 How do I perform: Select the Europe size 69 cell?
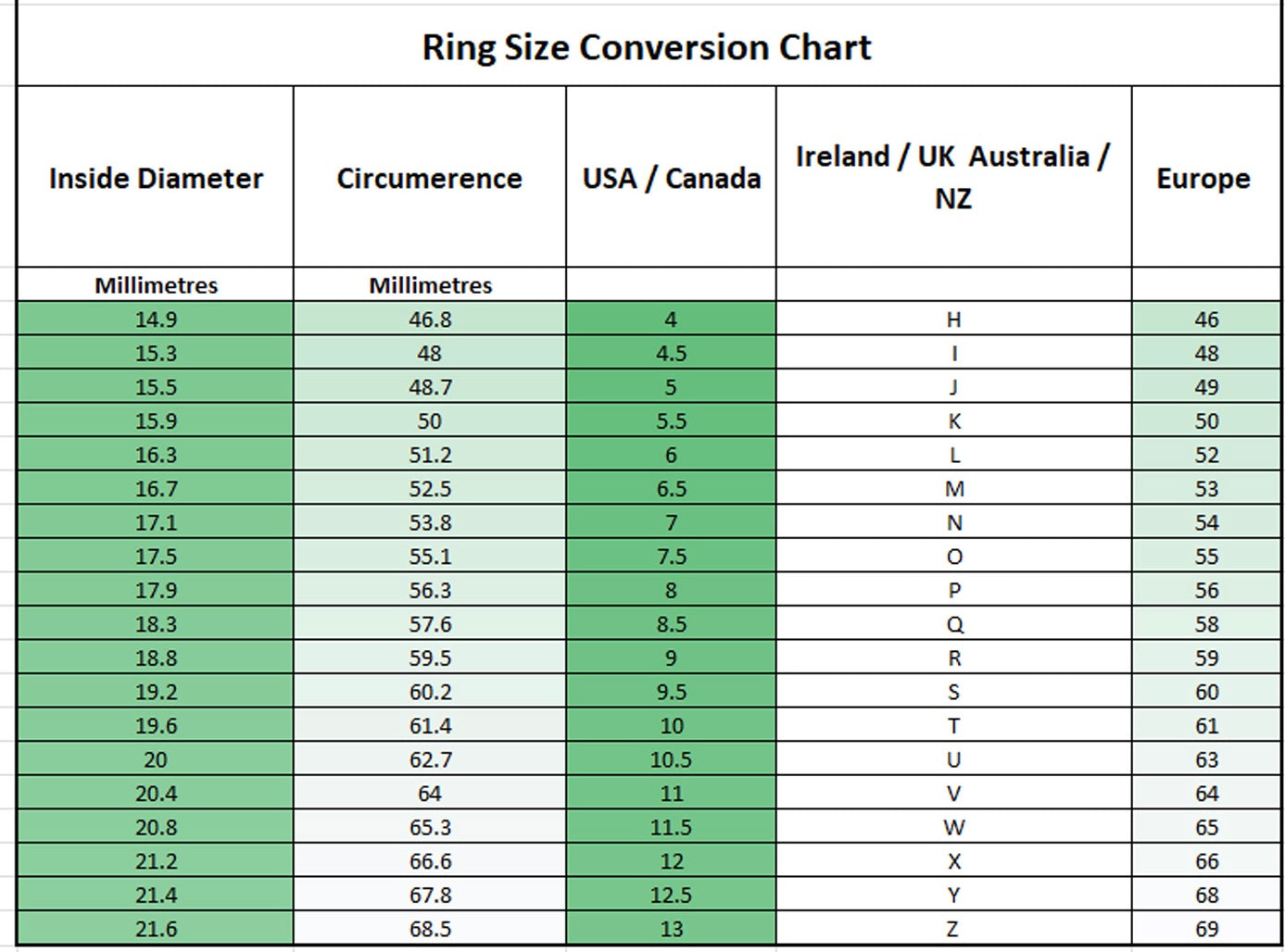[1206, 929]
